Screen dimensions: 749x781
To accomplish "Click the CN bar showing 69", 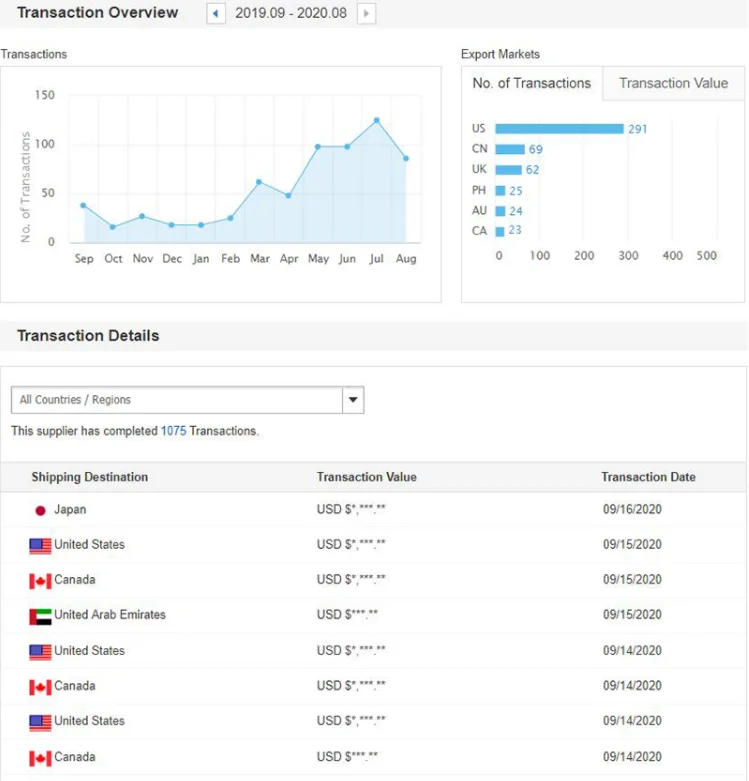I will tap(510, 149).
